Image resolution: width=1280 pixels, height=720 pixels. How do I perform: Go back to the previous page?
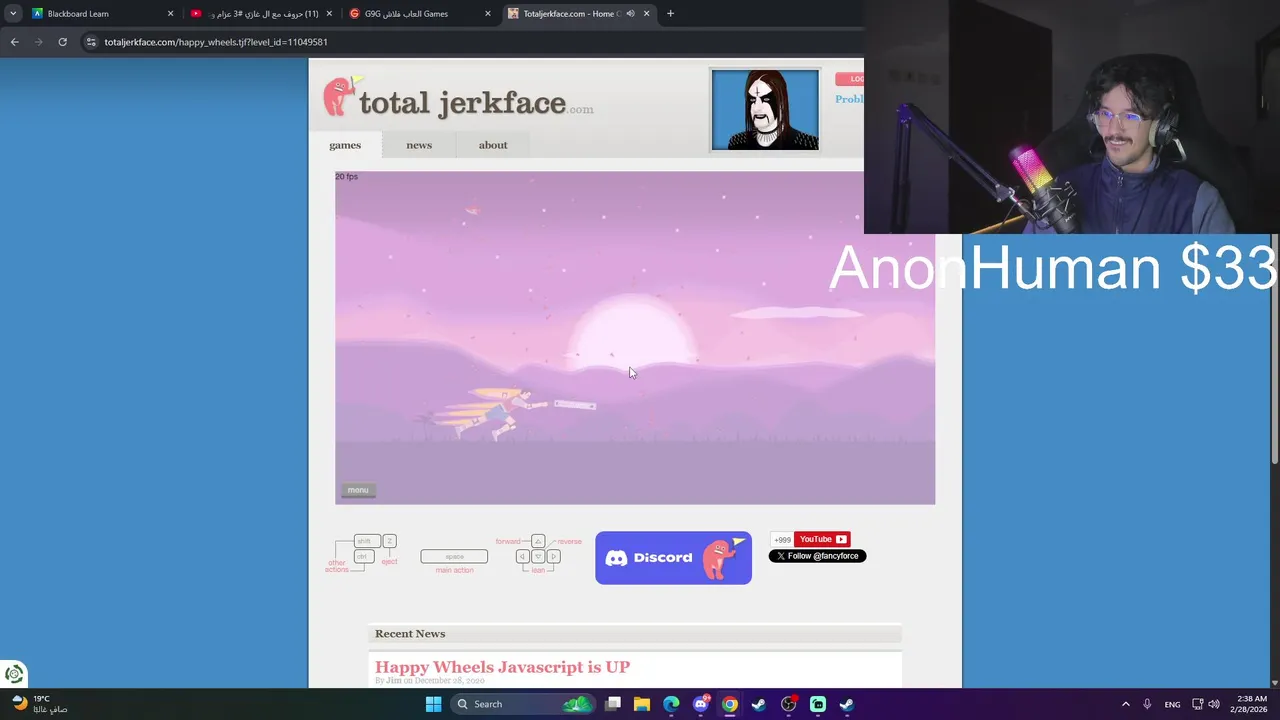coord(14,42)
